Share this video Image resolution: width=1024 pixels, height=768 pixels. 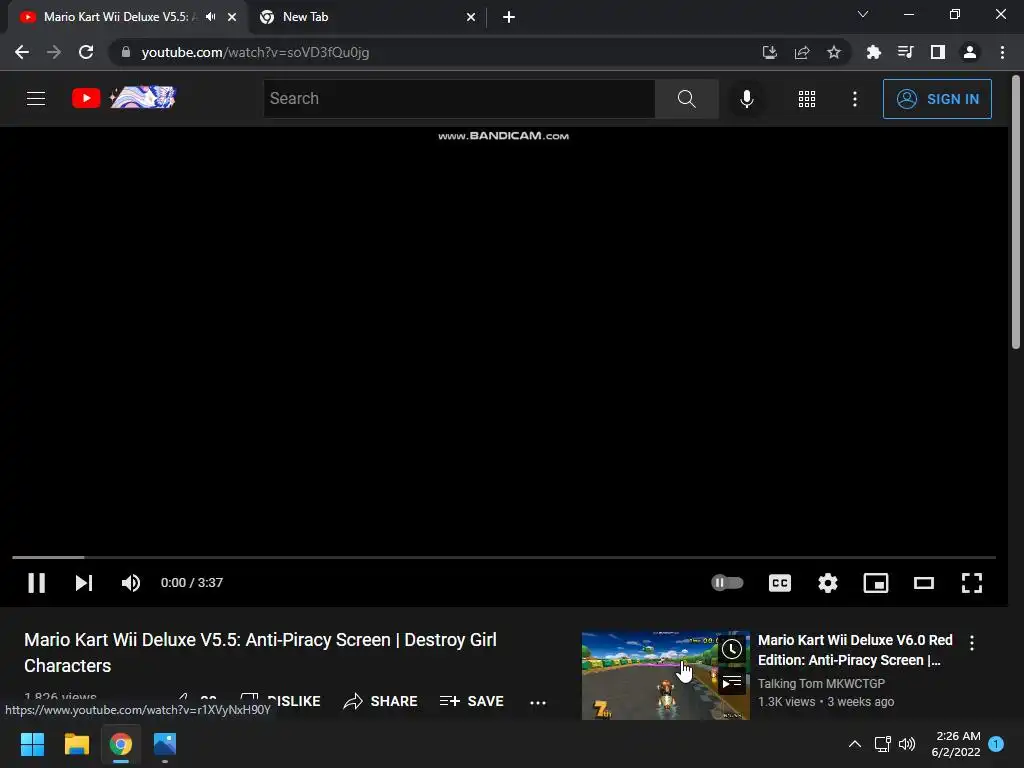(x=380, y=701)
